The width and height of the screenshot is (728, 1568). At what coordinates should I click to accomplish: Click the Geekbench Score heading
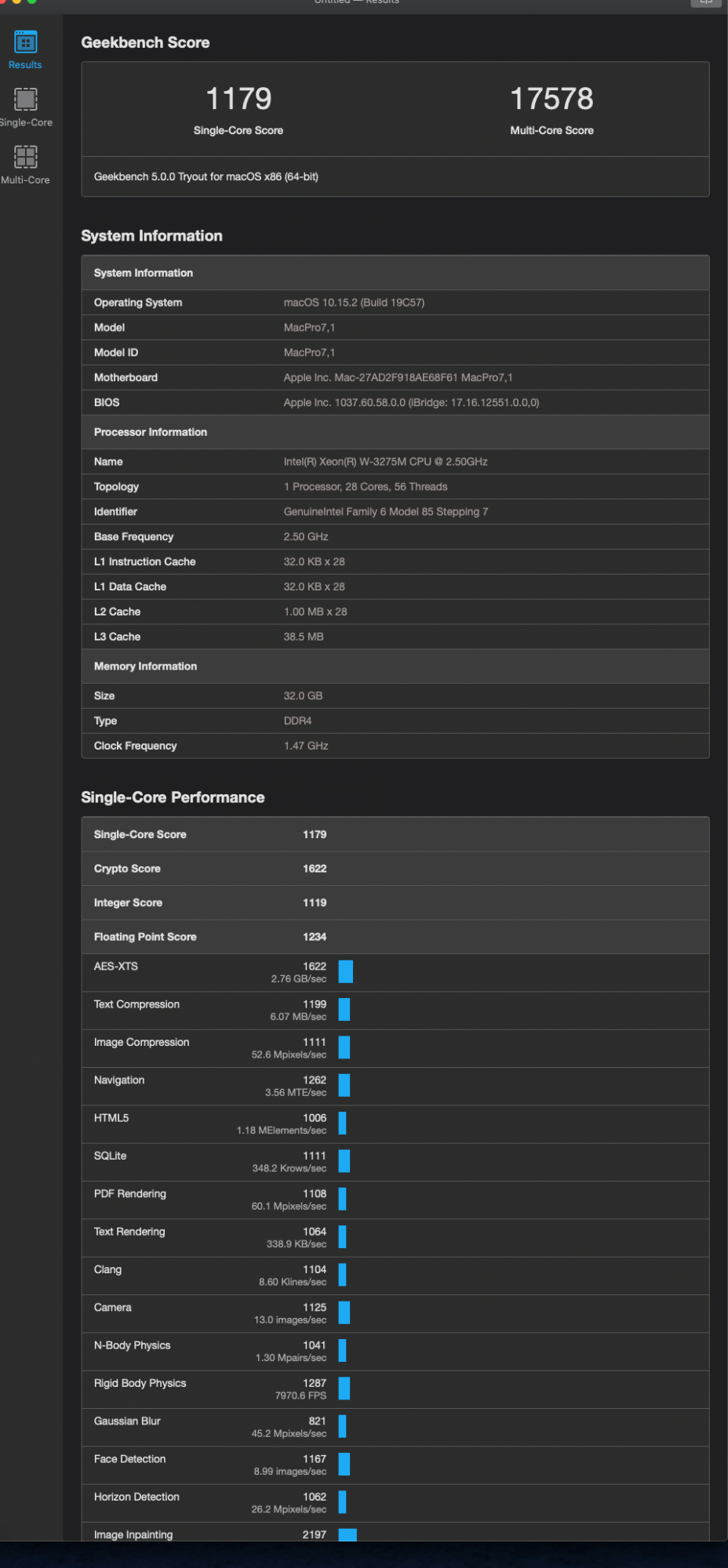(x=145, y=42)
